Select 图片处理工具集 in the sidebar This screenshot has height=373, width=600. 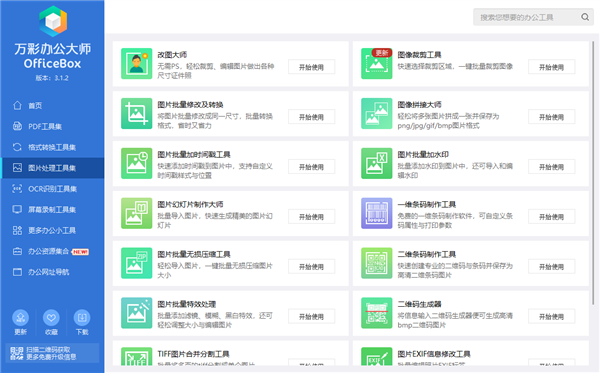click(x=52, y=168)
